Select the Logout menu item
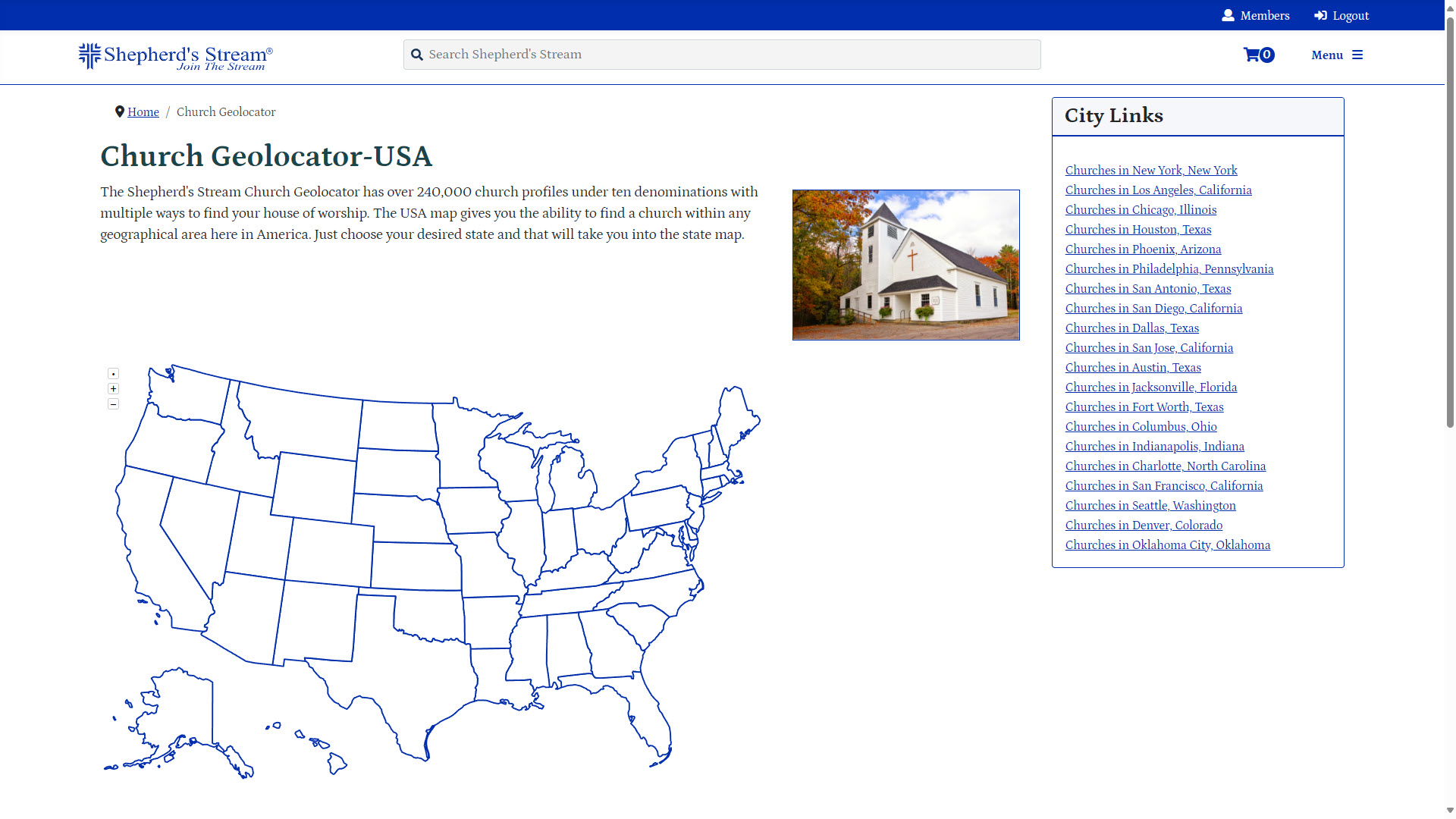The height and width of the screenshot is (819, 1456). coord(1342,15)
